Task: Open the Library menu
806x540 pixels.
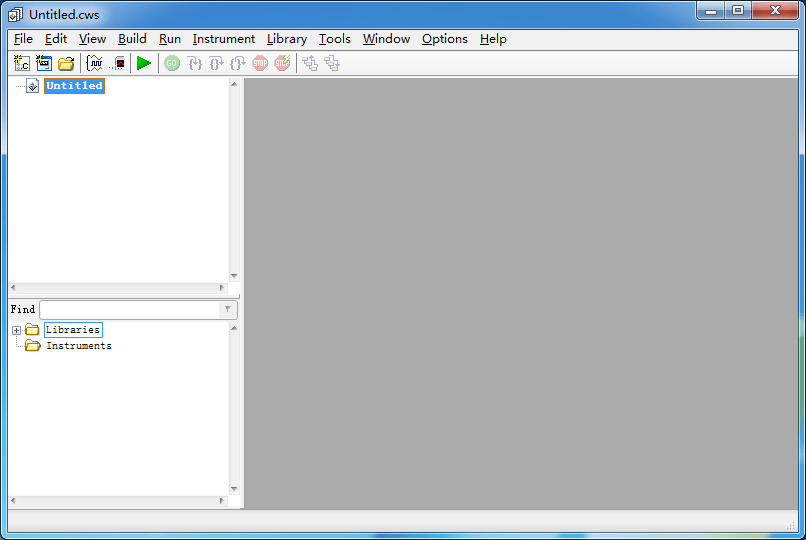Action: 287,39
